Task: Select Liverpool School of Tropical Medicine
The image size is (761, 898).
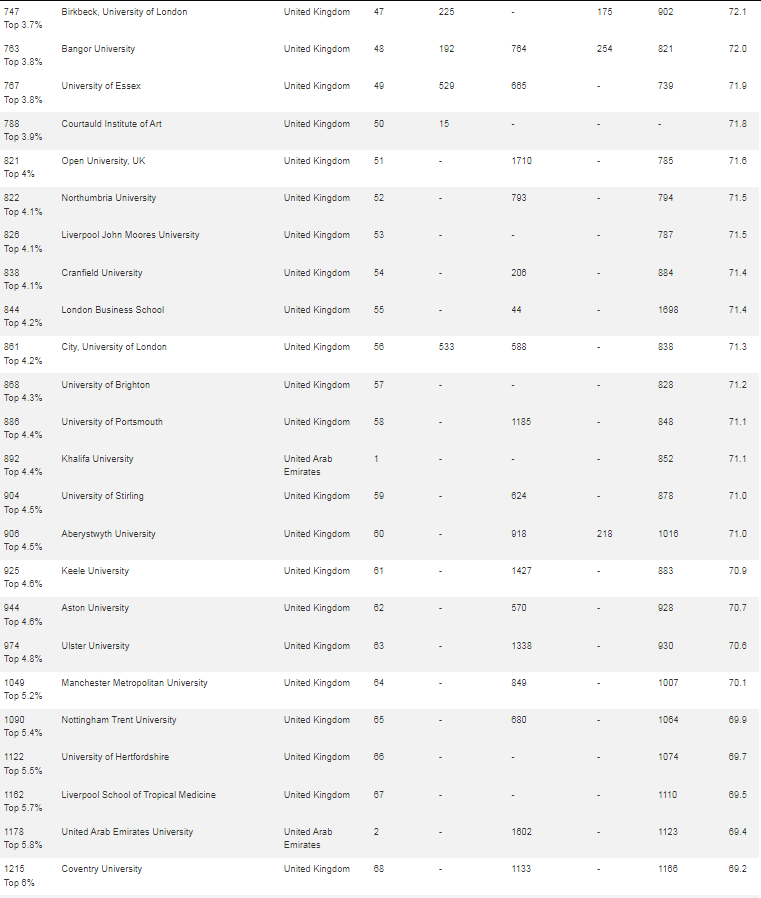Action: pyautogui.click(x=139, y=795)
